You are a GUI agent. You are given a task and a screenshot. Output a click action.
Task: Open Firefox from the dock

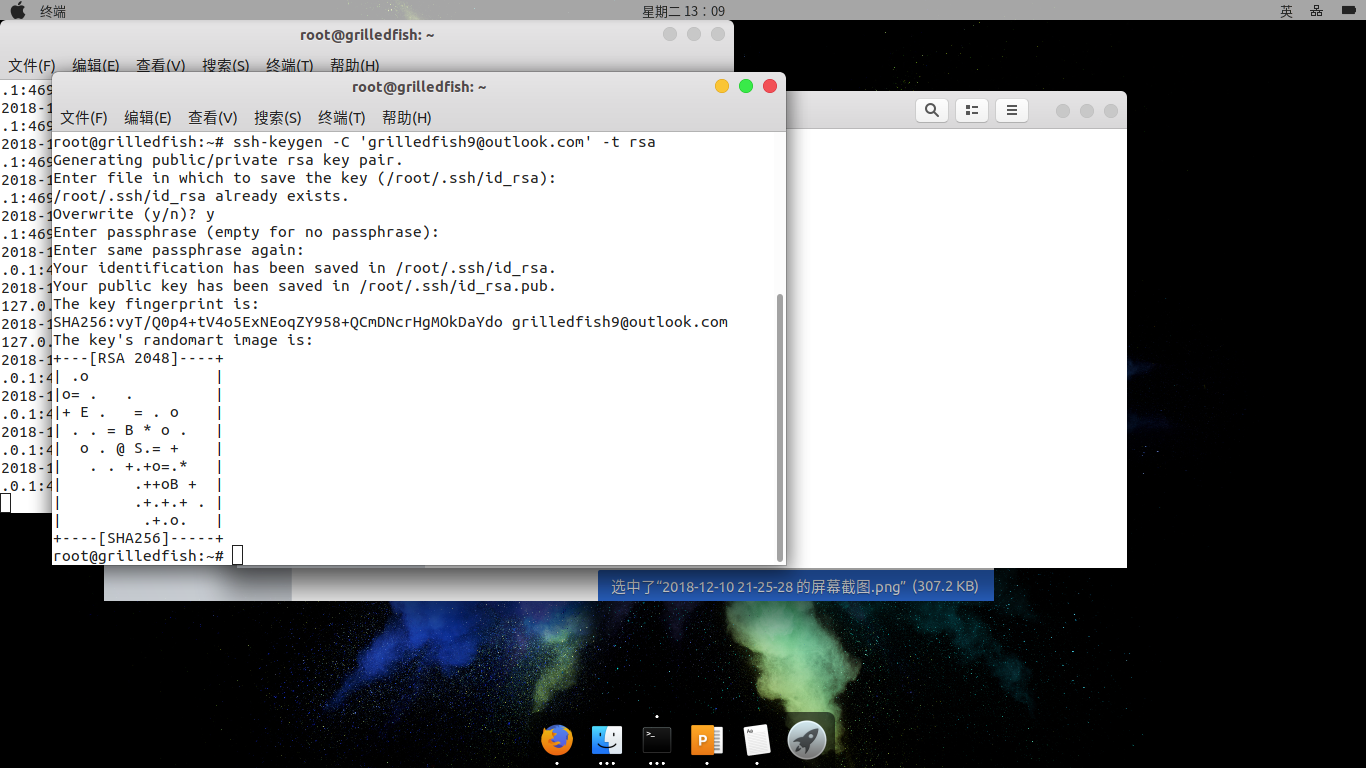pos(557,740)
